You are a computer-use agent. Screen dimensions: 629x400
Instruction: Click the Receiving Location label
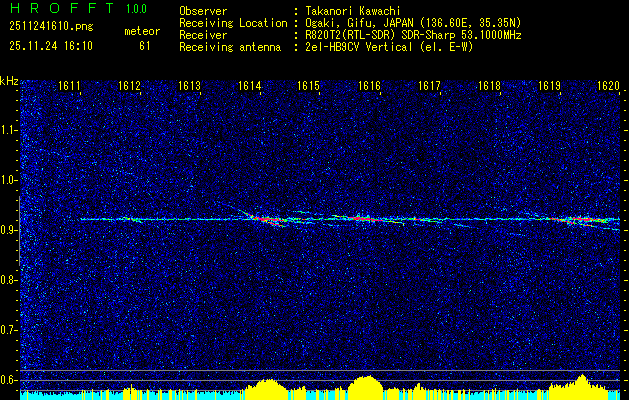coord(233,23)
